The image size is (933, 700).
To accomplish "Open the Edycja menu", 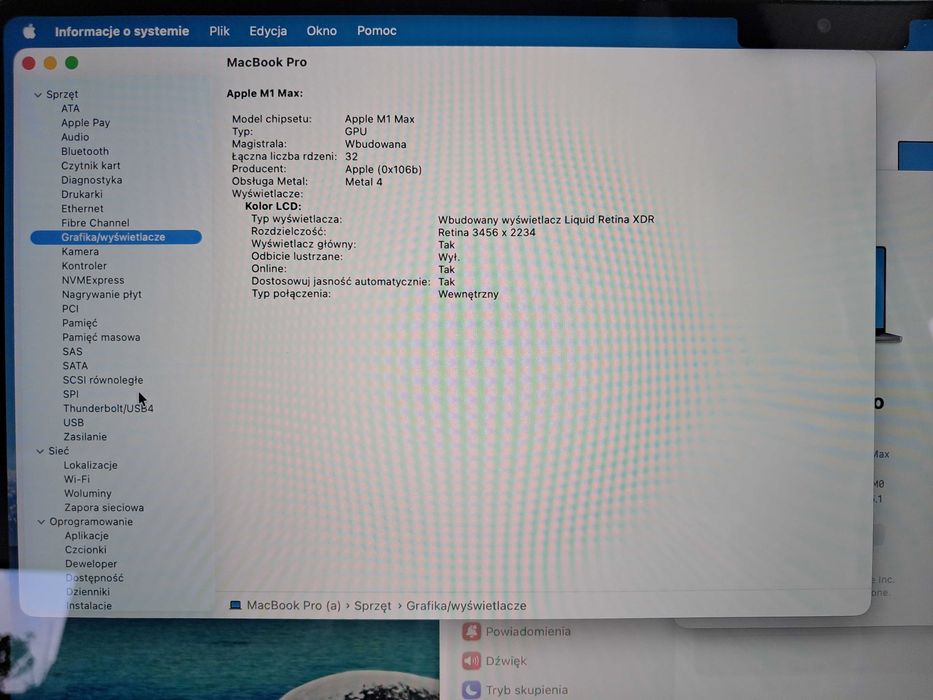I will click(268, 31).
